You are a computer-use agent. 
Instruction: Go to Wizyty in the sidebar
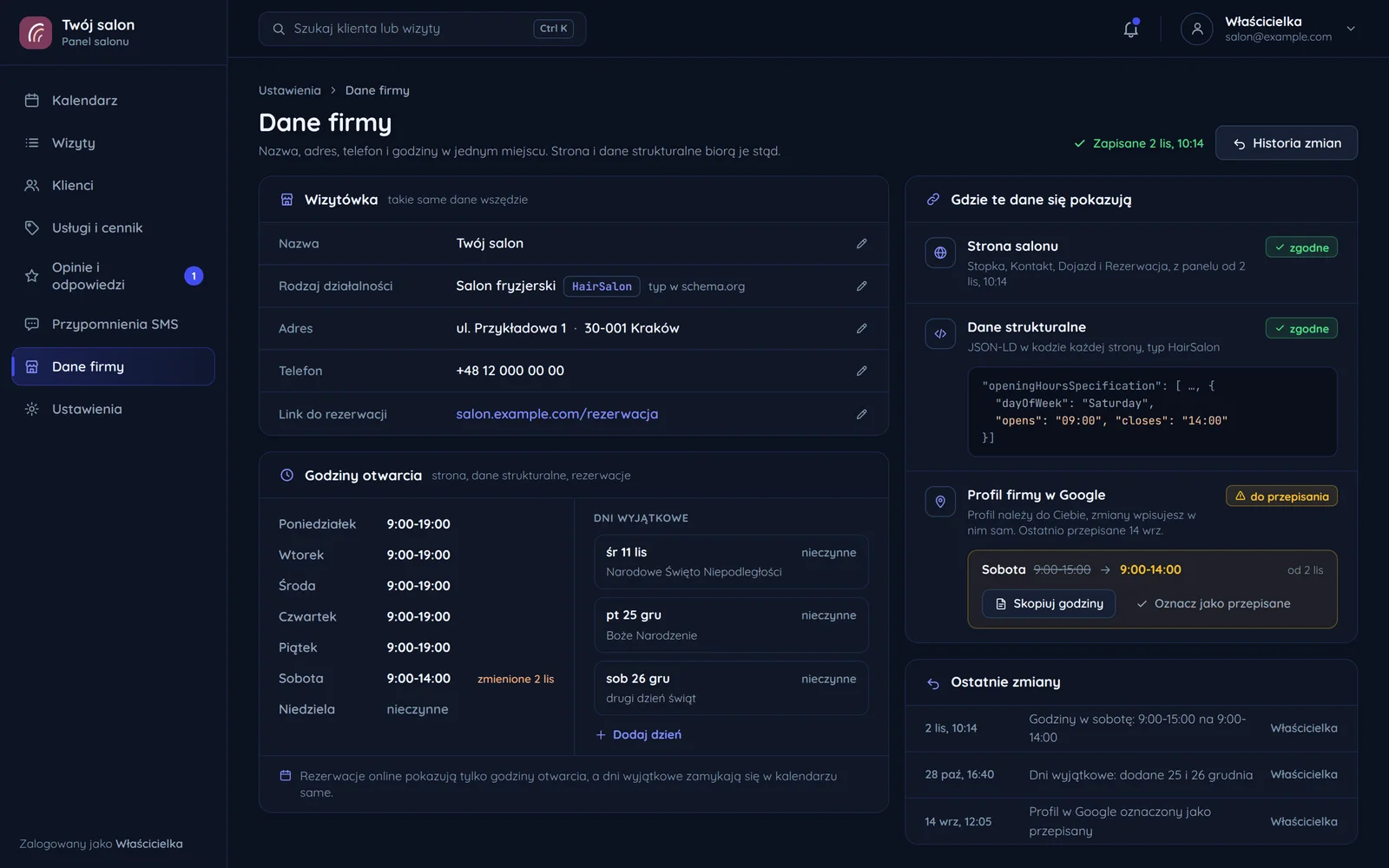[113, 143]
